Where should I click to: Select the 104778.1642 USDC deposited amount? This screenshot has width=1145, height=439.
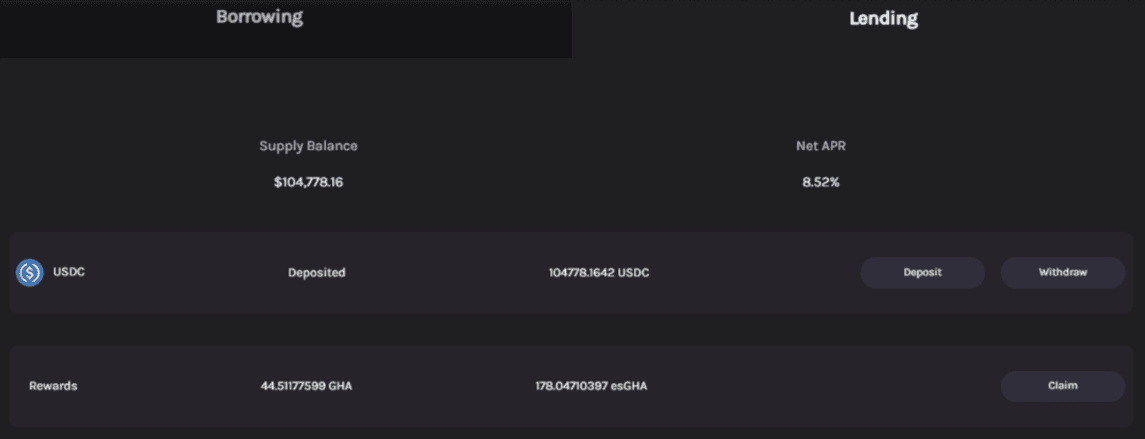(x=598, y=273)
